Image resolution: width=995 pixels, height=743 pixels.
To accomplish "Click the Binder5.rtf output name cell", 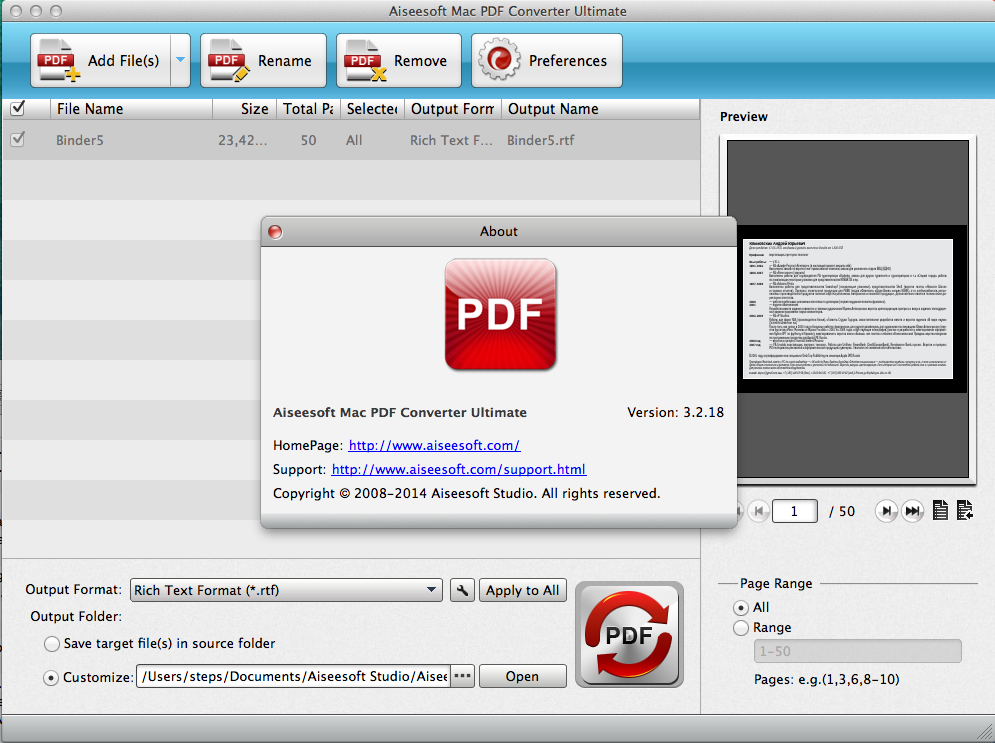I will 540,140.
